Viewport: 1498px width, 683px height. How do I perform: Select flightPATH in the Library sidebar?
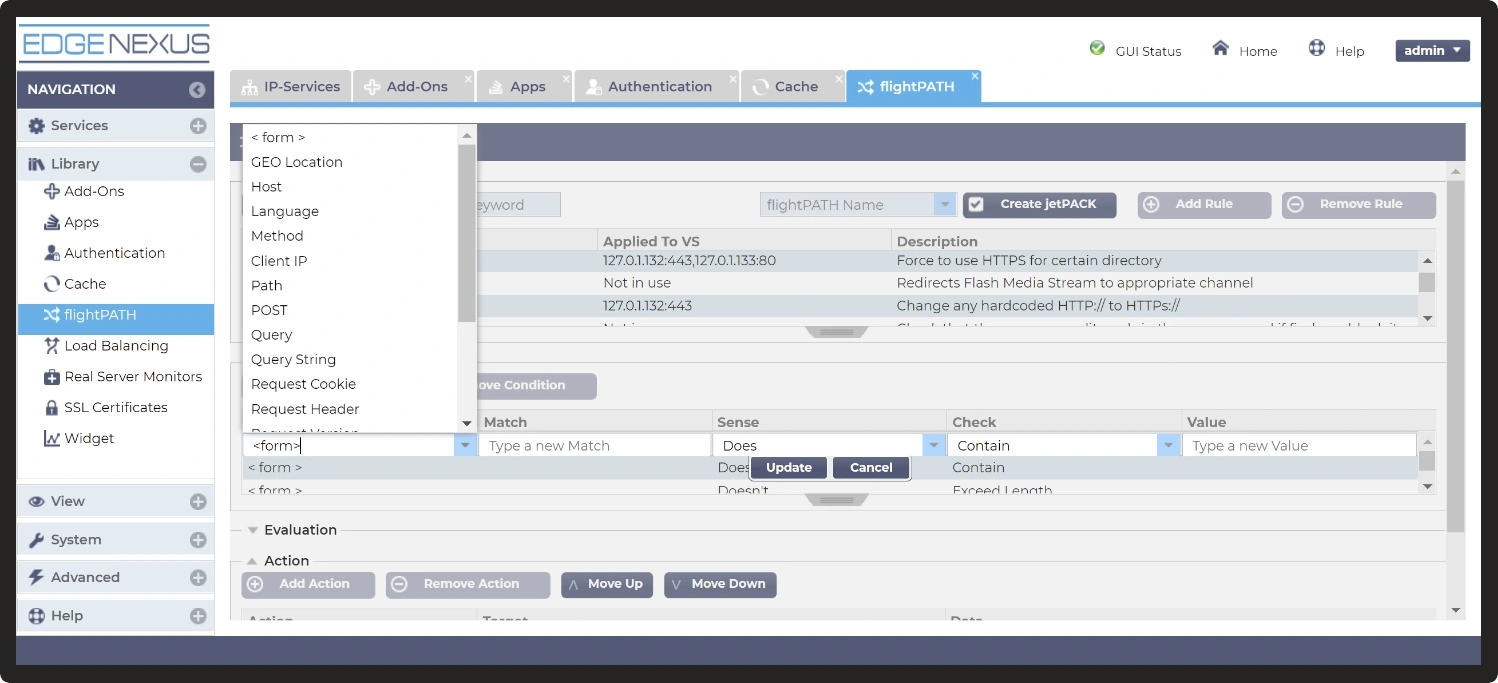tap(115, 319)
